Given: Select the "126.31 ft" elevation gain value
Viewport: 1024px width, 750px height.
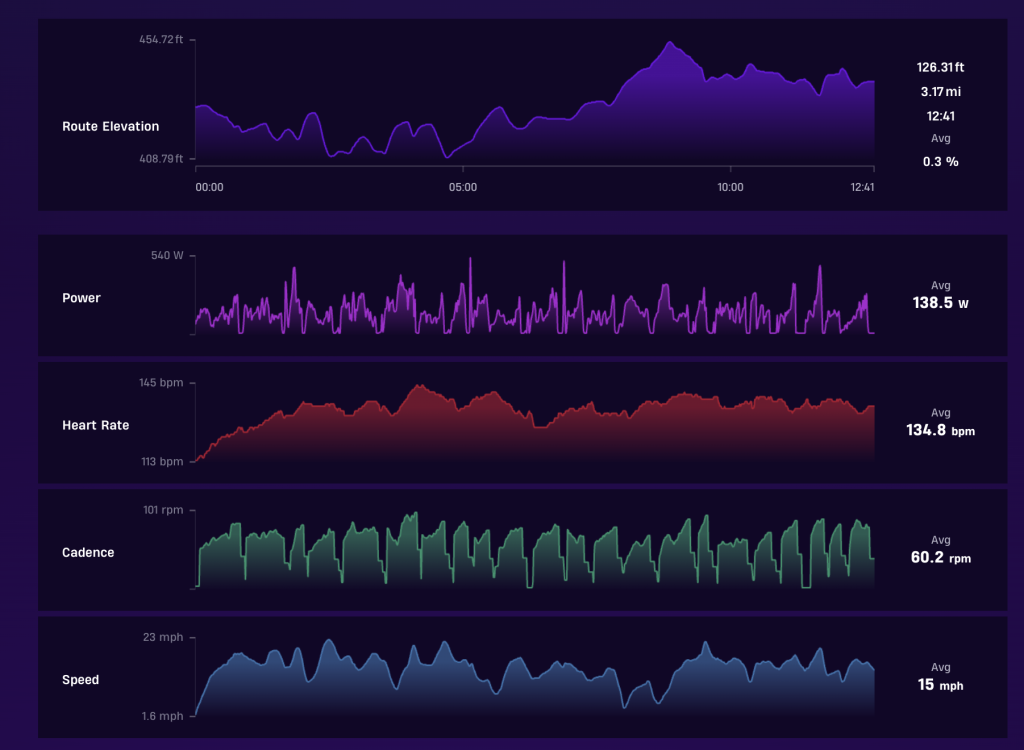Looking at the screenshot, I should point(940,67).
